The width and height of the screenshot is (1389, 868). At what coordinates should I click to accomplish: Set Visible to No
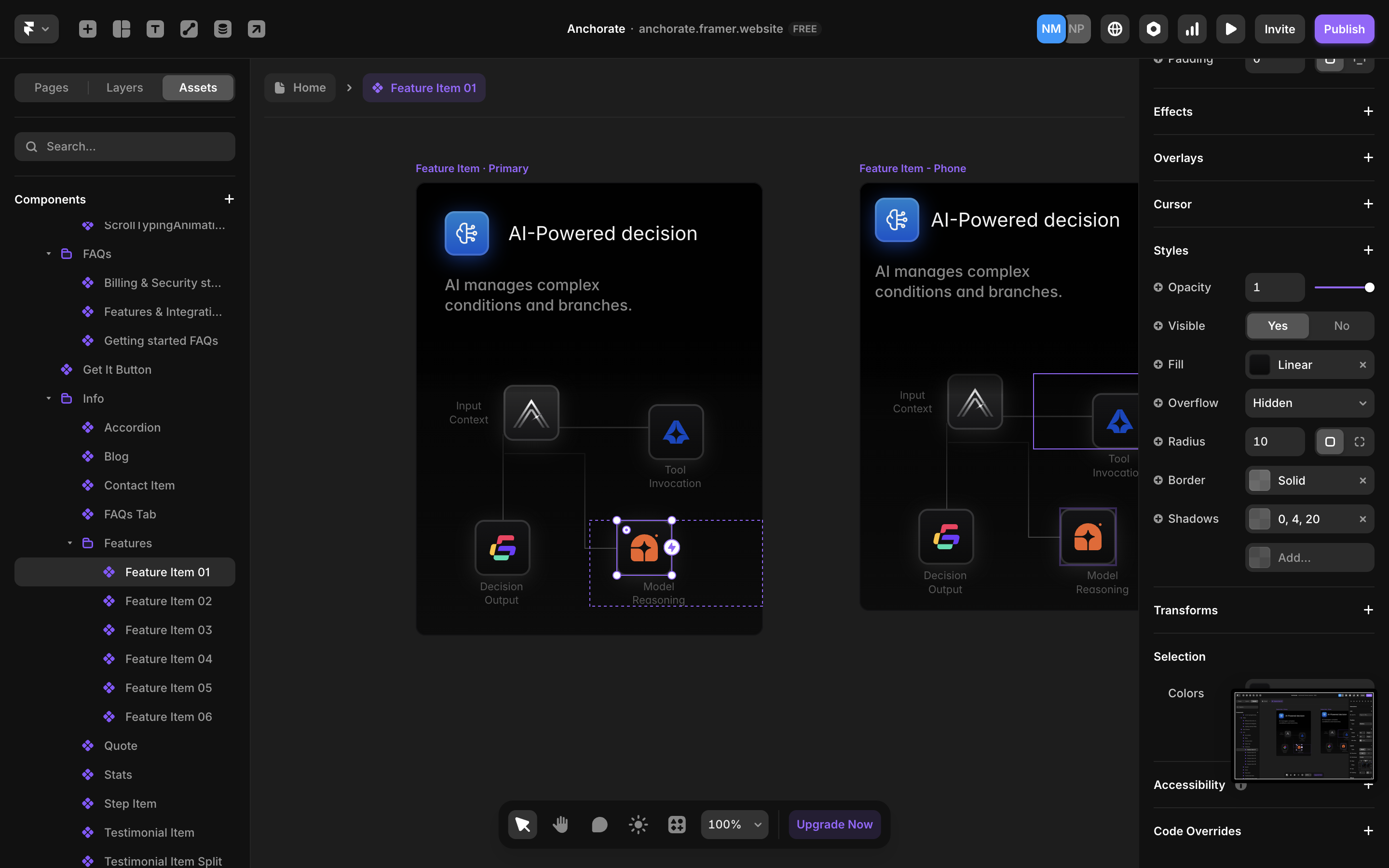click(x=1341, y=325)
